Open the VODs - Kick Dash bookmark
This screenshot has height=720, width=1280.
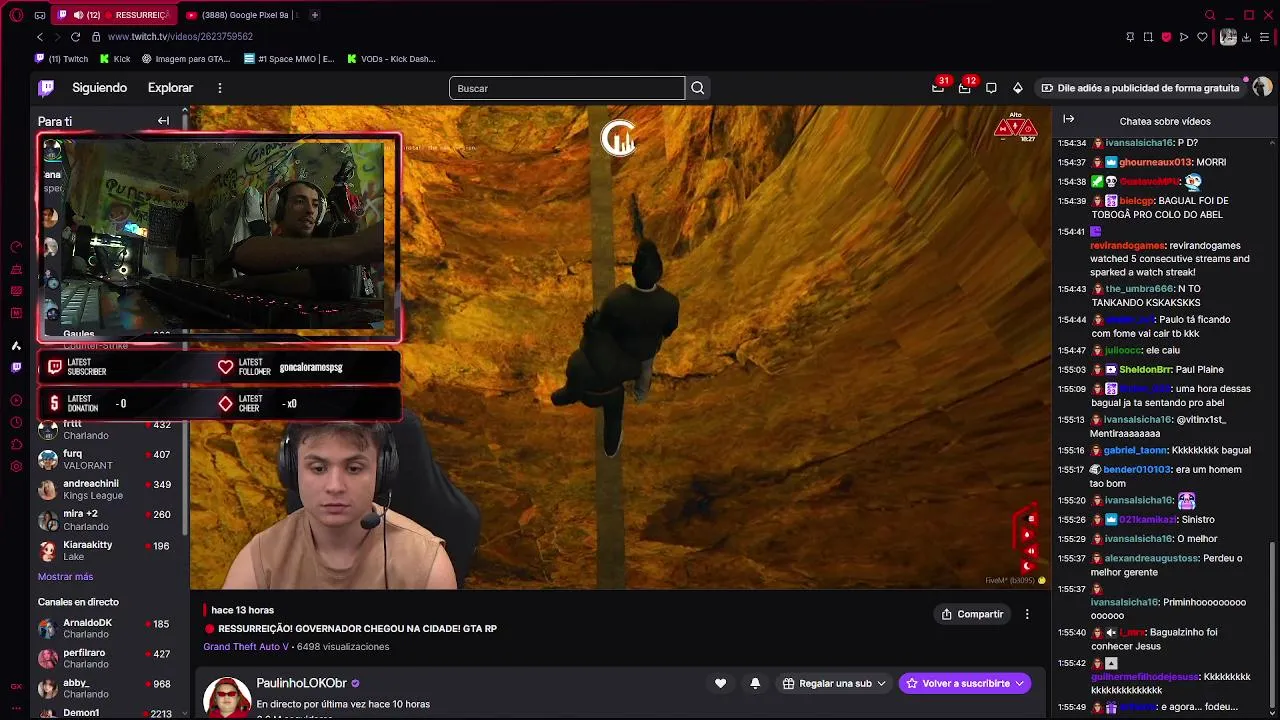tap(392, 59)
